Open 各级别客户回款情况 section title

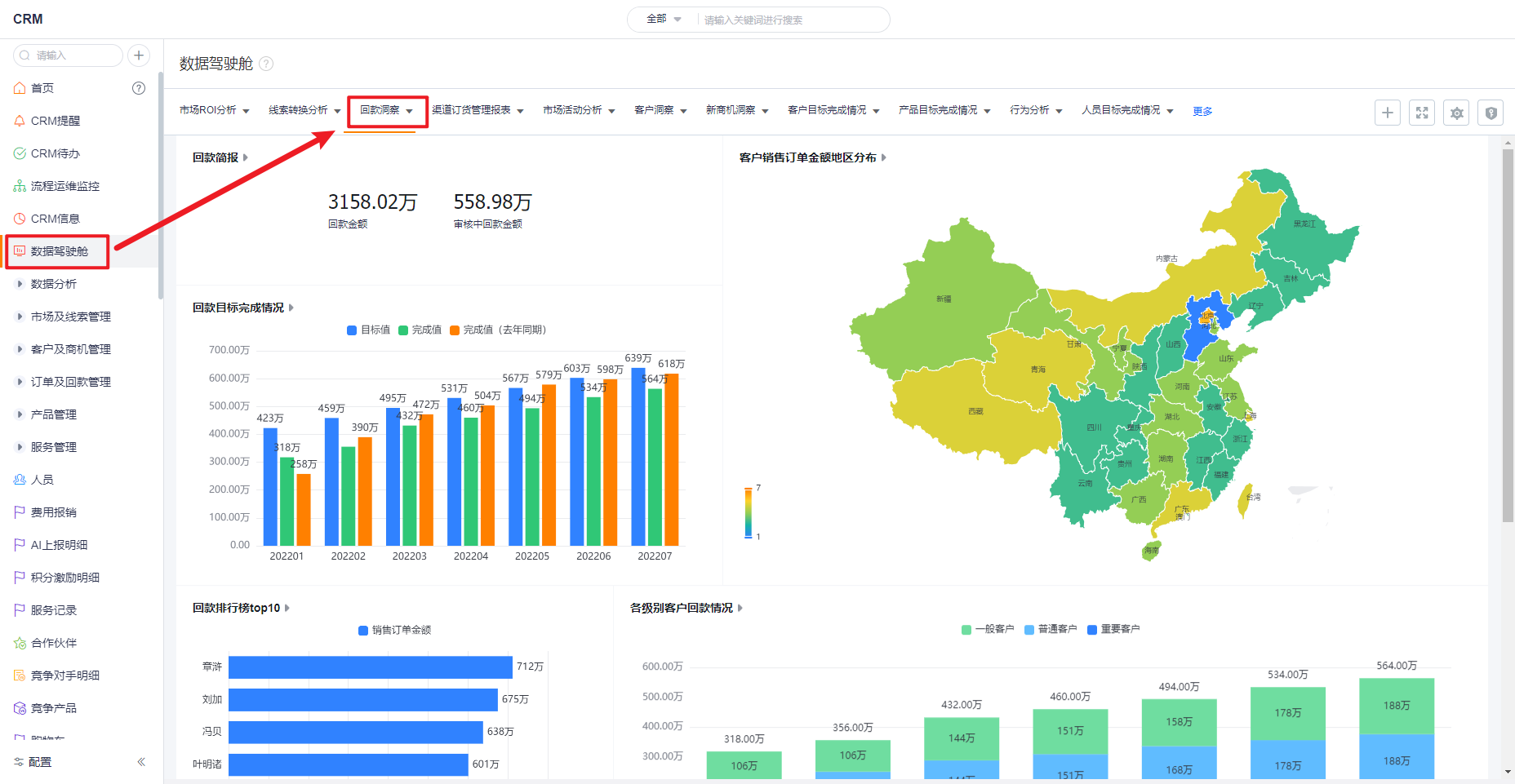(682, 608)
